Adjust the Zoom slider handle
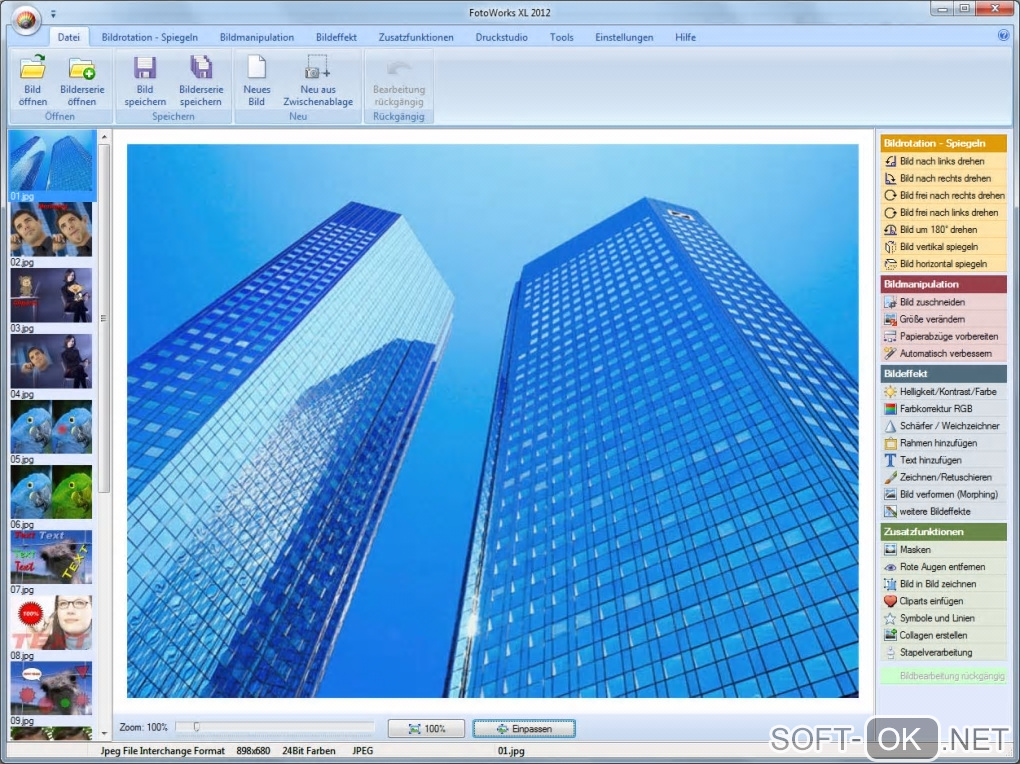 196,728
